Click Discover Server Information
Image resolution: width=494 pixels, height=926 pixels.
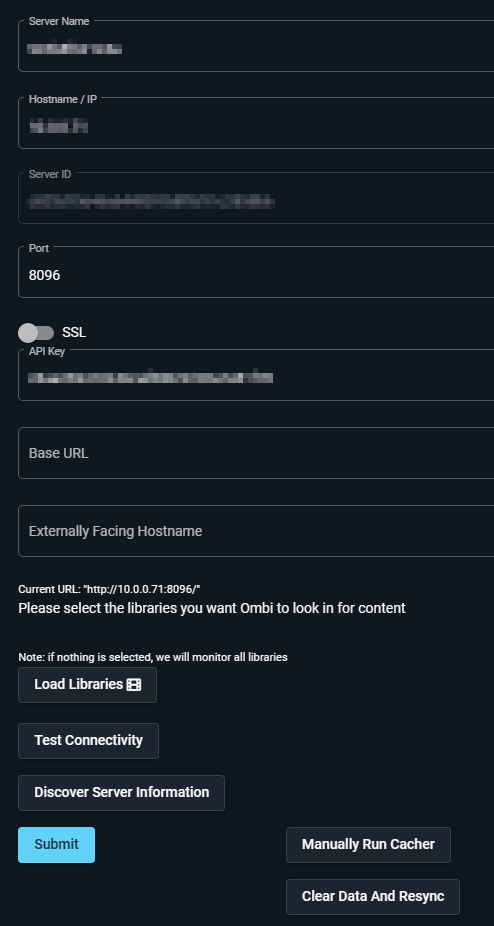pos(122,793)
